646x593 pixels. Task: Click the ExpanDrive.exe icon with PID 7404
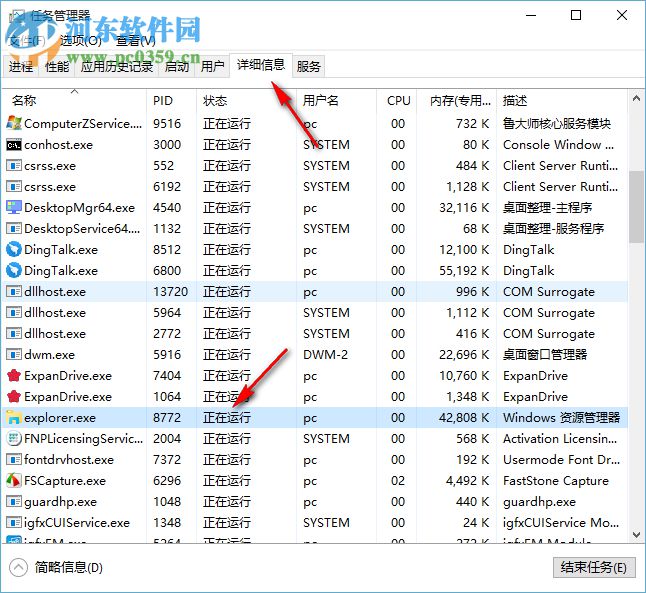14,375
